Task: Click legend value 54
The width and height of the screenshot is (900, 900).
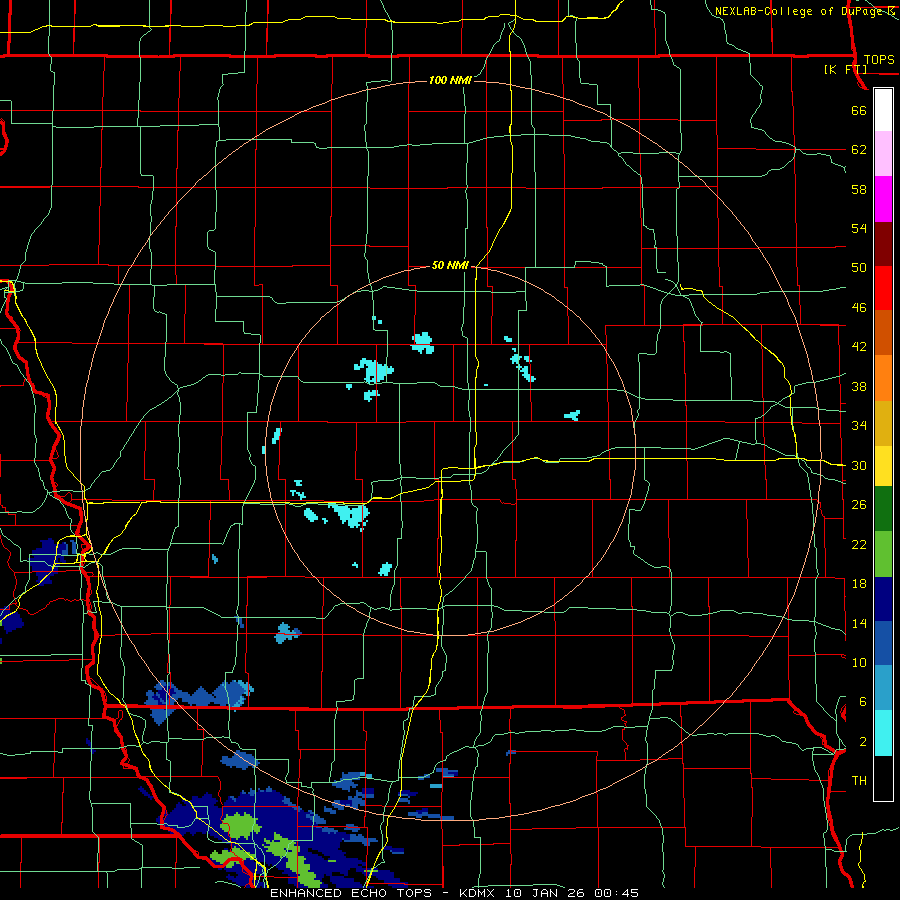Action: click(x=859, y=228)
